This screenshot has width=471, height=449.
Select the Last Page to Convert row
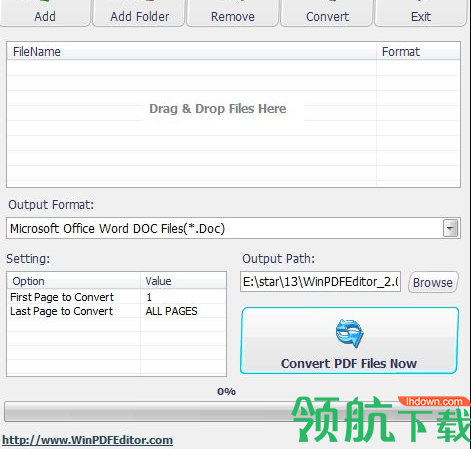116,311
